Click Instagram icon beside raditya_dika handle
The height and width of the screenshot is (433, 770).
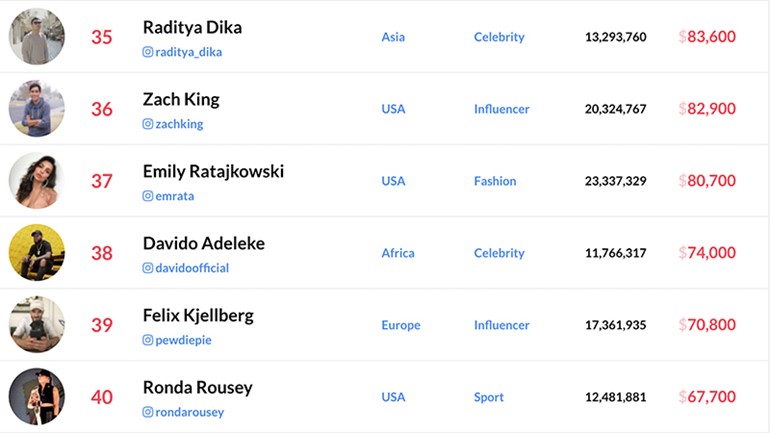click(148, 52)
